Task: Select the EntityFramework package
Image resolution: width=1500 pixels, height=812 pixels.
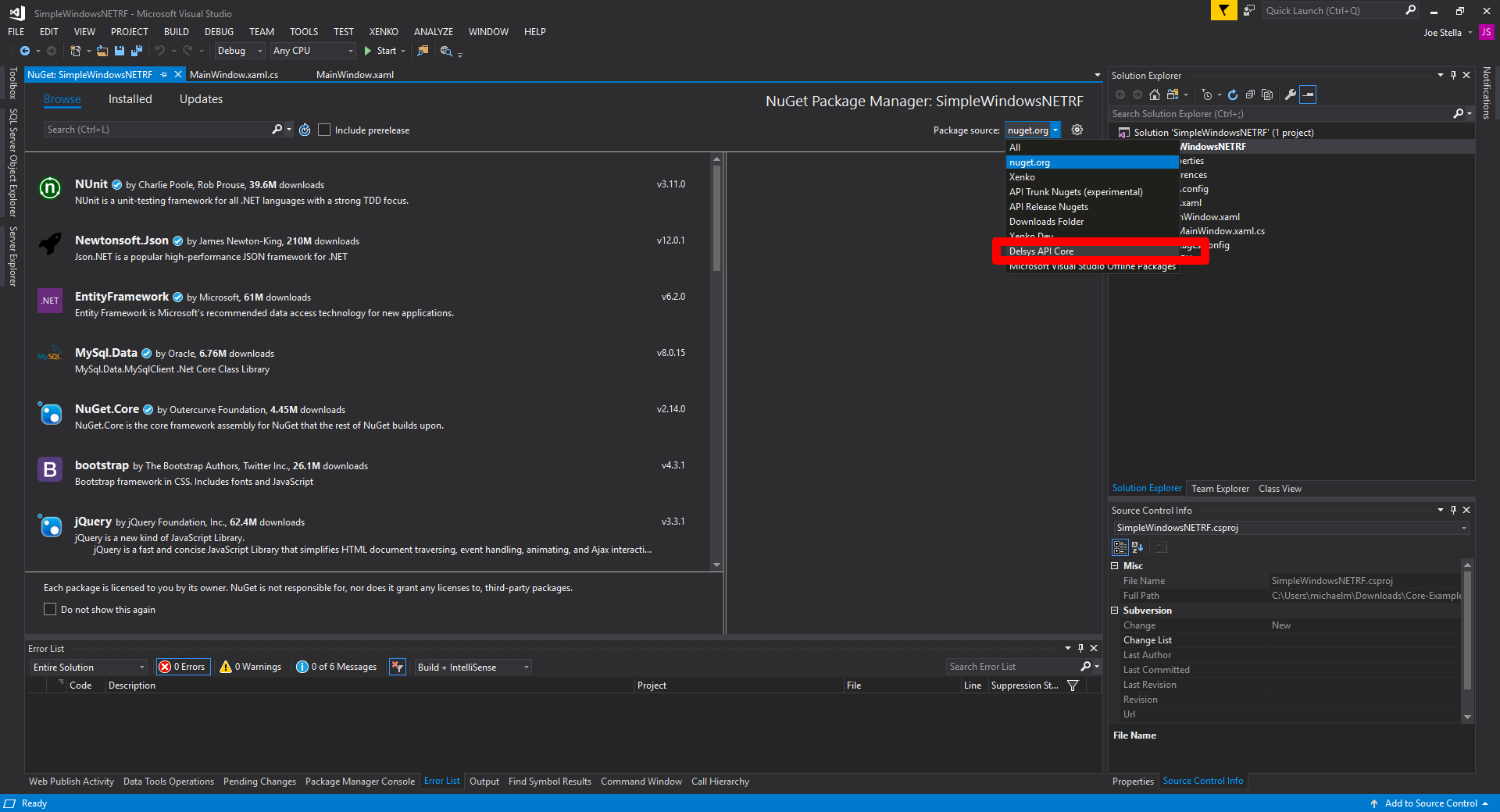Action: tap(367, 304)
